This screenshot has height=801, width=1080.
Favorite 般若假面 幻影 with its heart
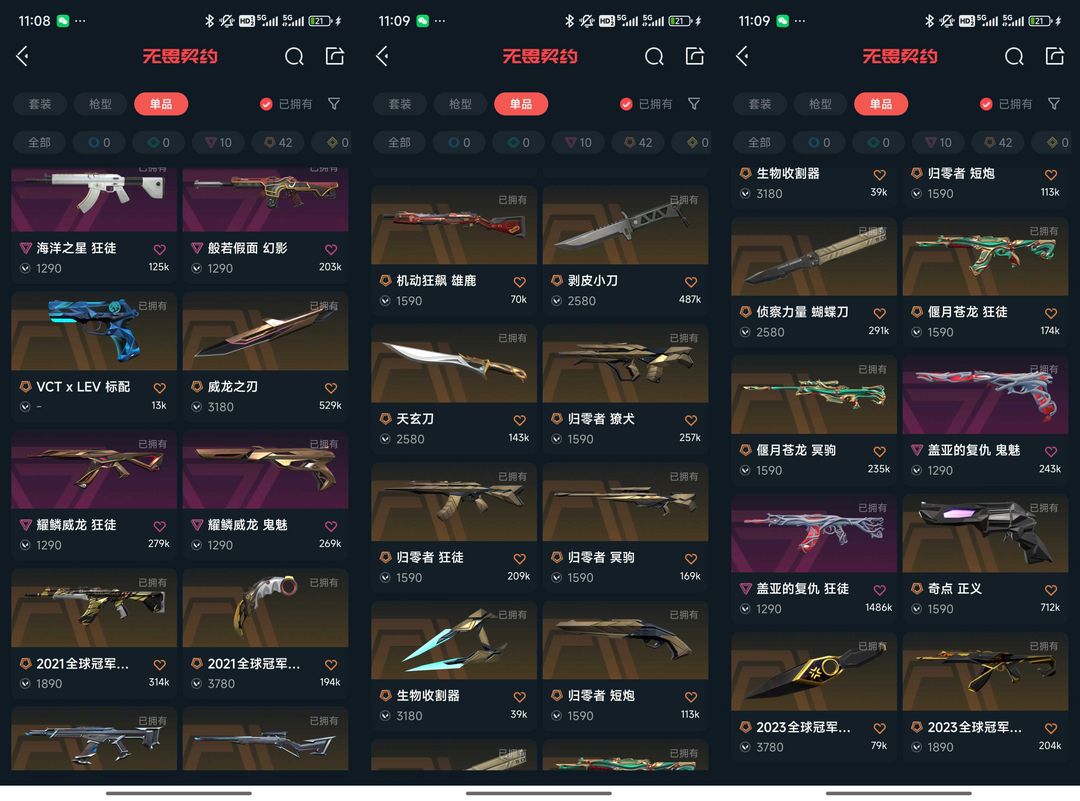coord(331,249)
